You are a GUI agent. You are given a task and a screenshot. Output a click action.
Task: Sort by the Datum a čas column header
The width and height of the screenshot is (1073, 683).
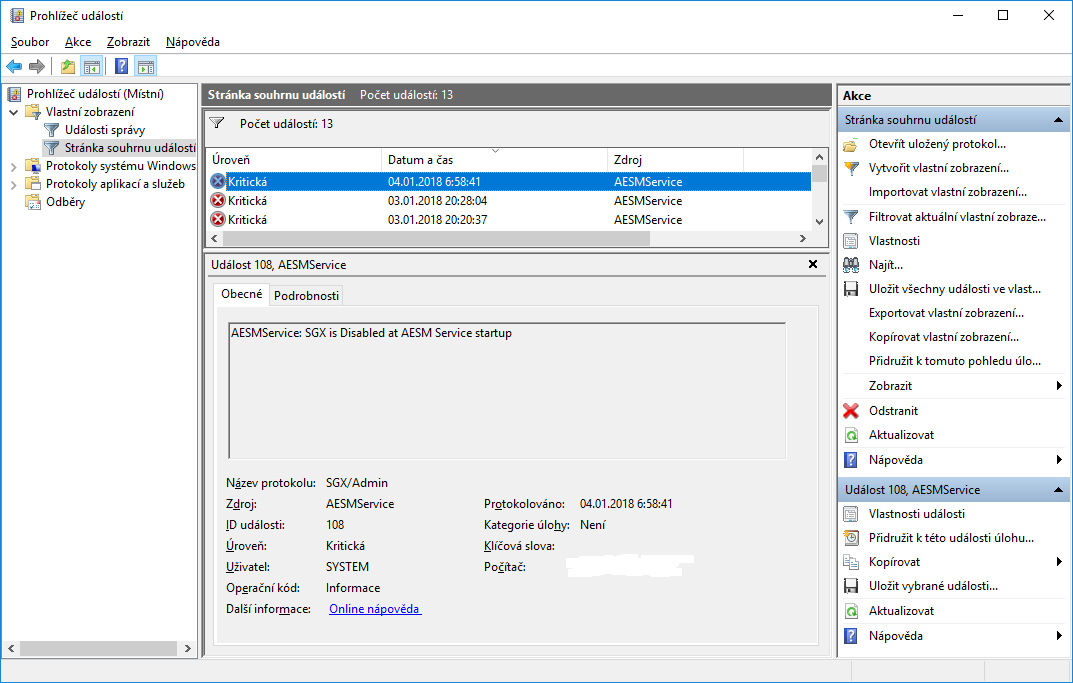pos(420,160)
